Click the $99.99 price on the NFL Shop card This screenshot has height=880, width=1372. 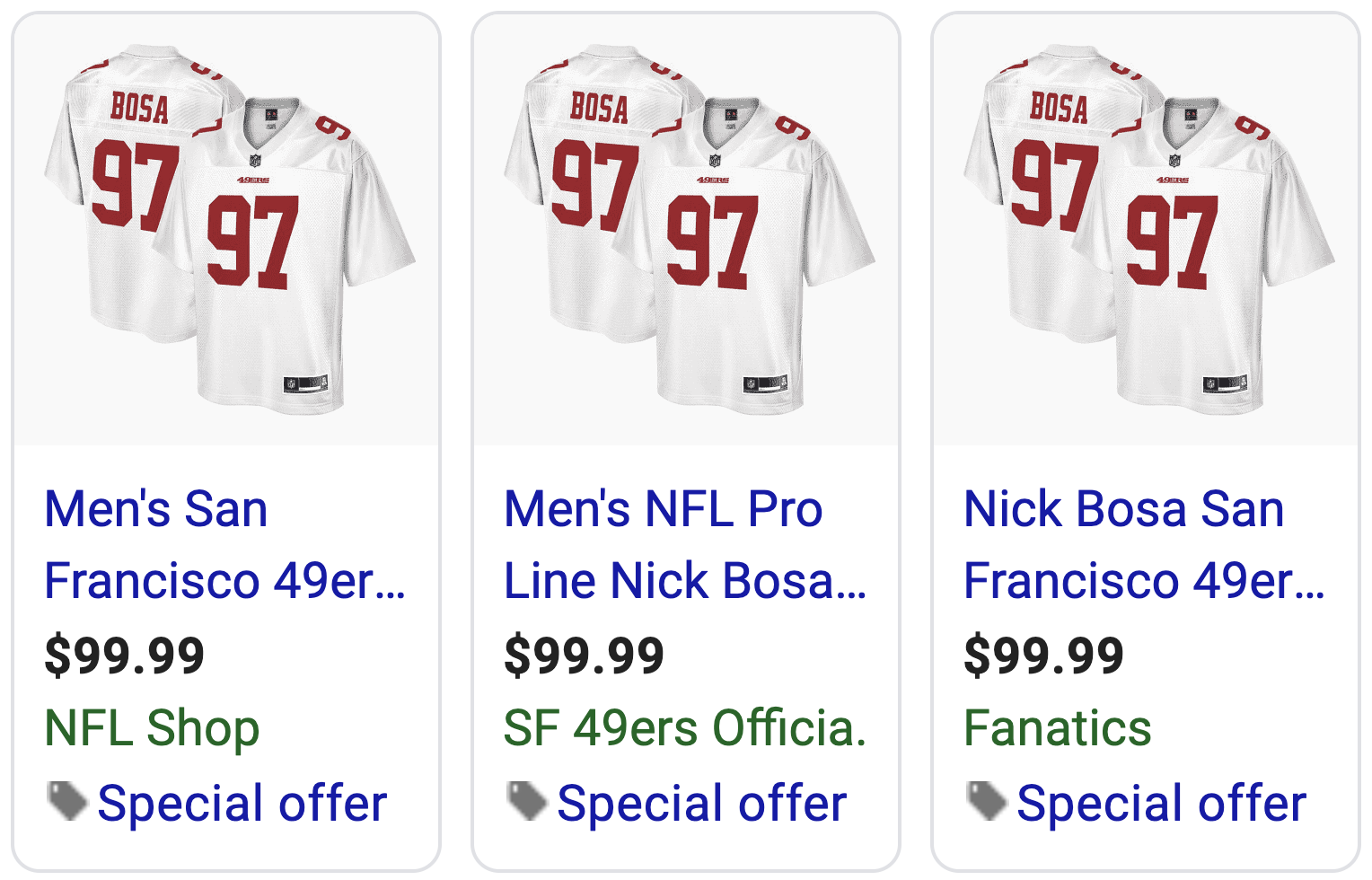coord(125,655)
